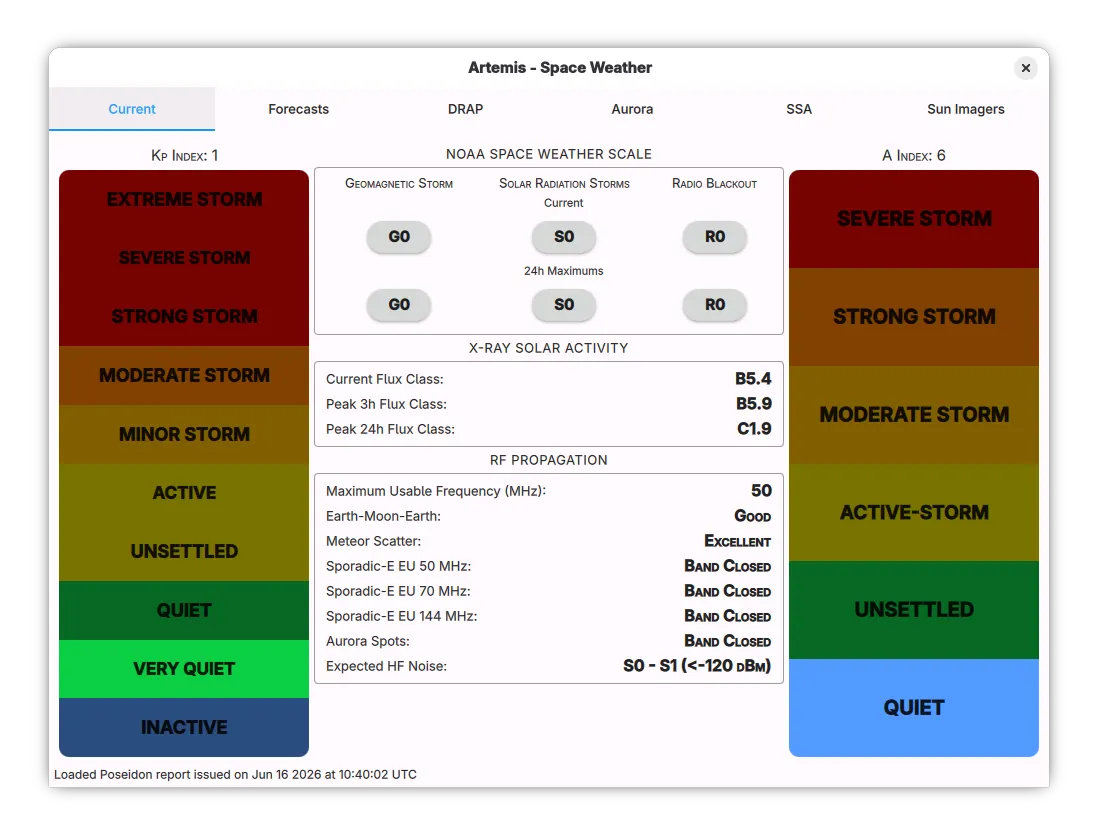The image size is (1098, 836).
Task: Select the Aurora tab
Action: click(632, 109)
